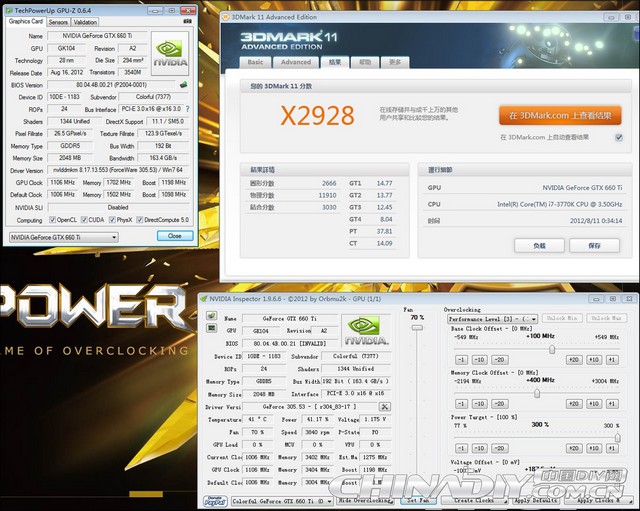Click the Bus Interface question mark in GPU-Z
Screen dimensions: 640x511
(187, 109)
